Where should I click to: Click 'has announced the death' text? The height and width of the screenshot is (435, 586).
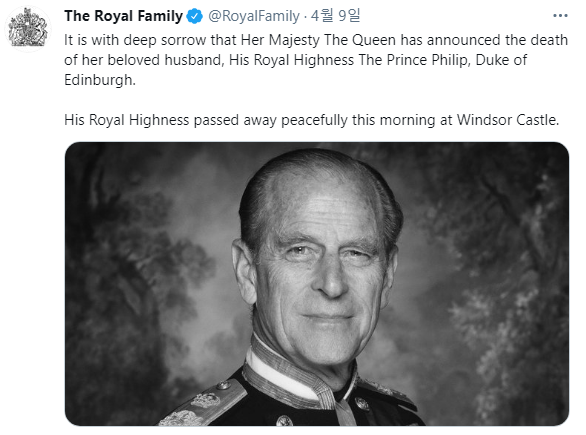(484, 40)
